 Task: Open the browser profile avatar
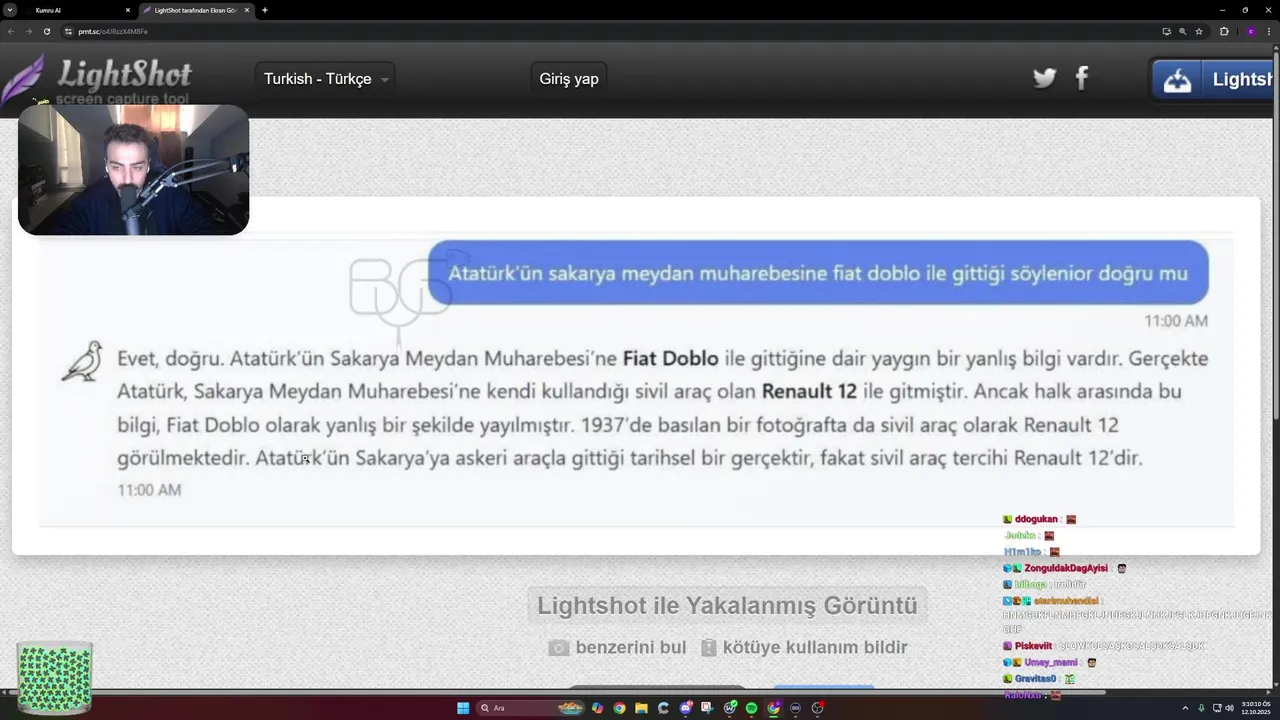pyautogui.click(x=1251, y=31)
